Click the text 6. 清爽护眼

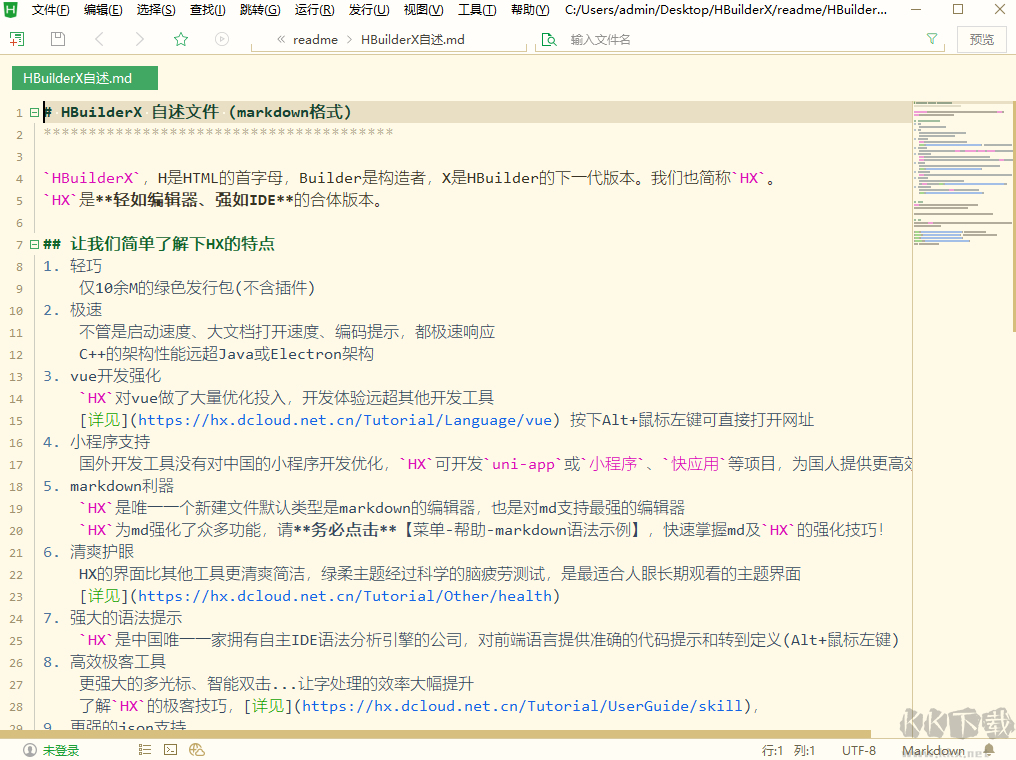pyautogui.click(x=89, y=553)
